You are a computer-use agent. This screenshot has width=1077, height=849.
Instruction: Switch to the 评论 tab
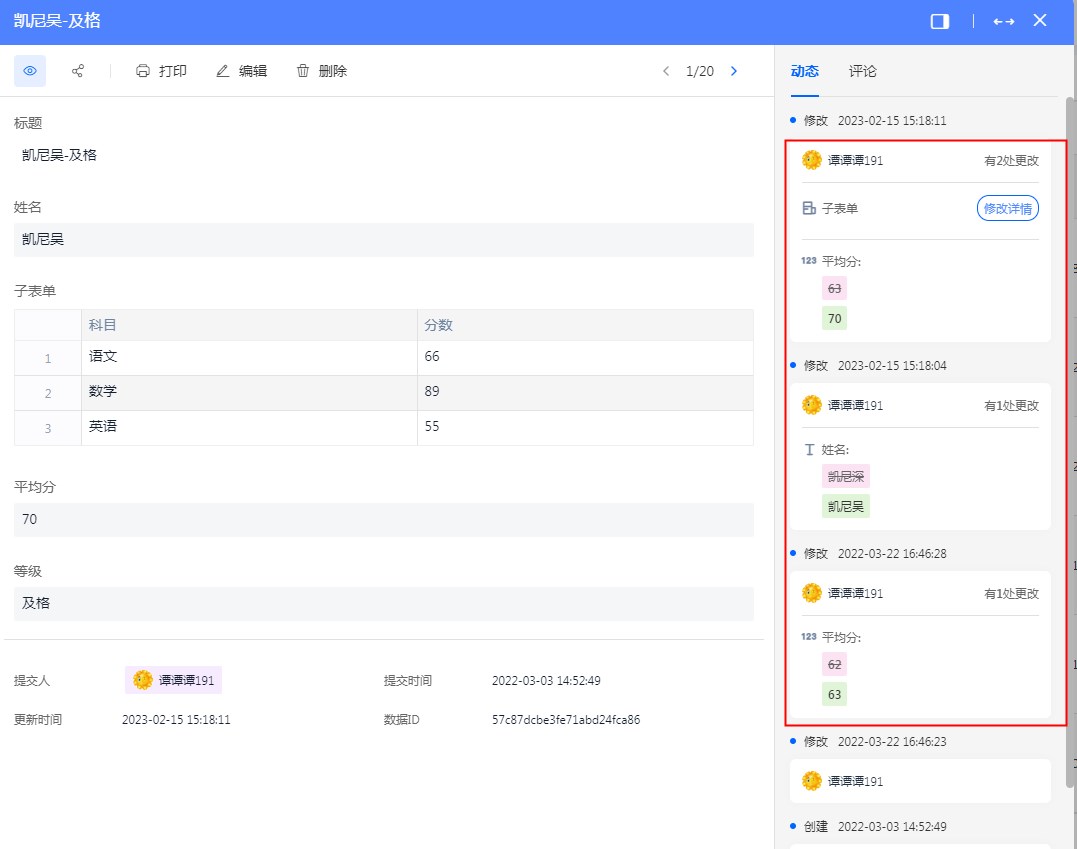coord(862,71)
